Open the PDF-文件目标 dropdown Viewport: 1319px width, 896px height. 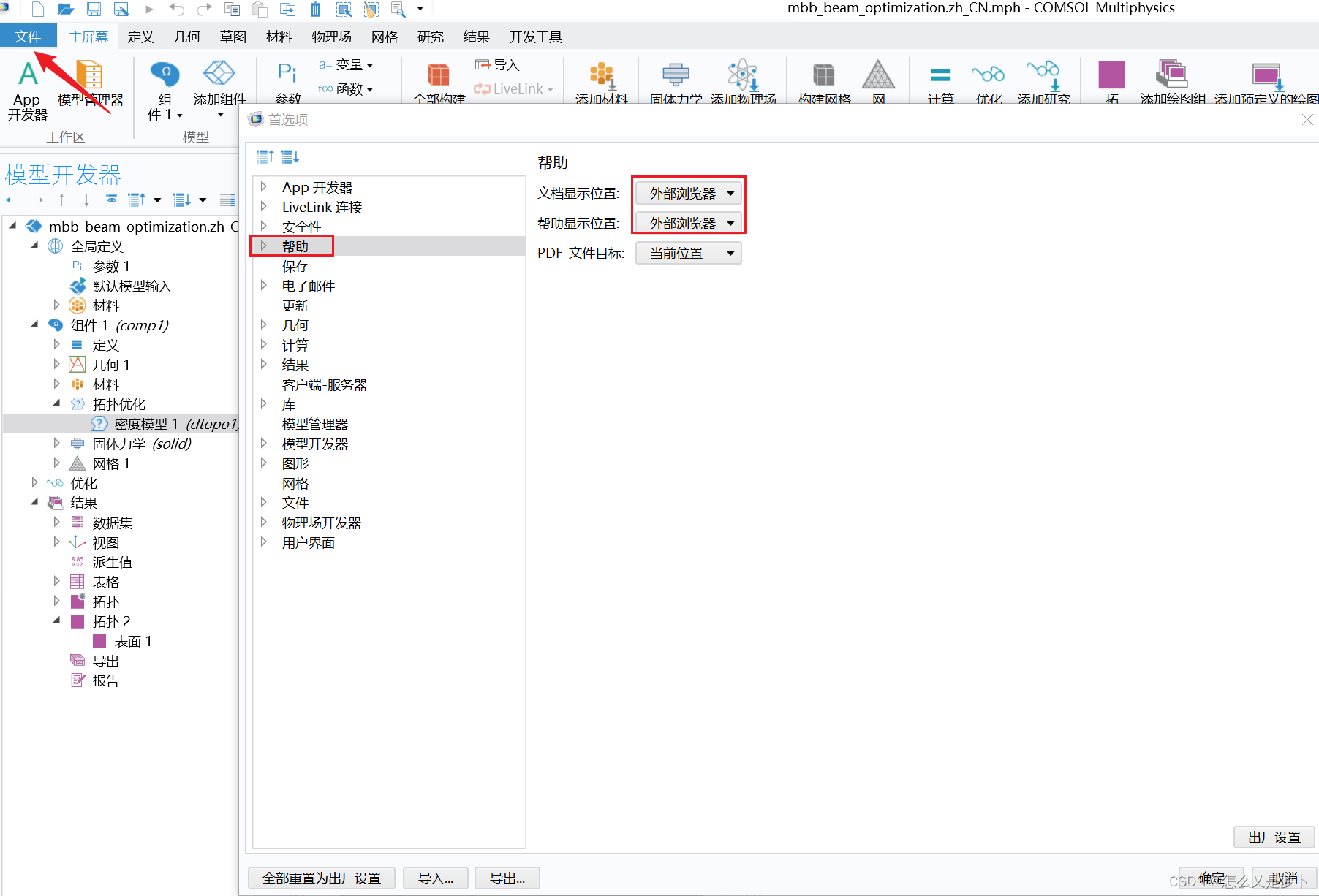tap(688, 254)
